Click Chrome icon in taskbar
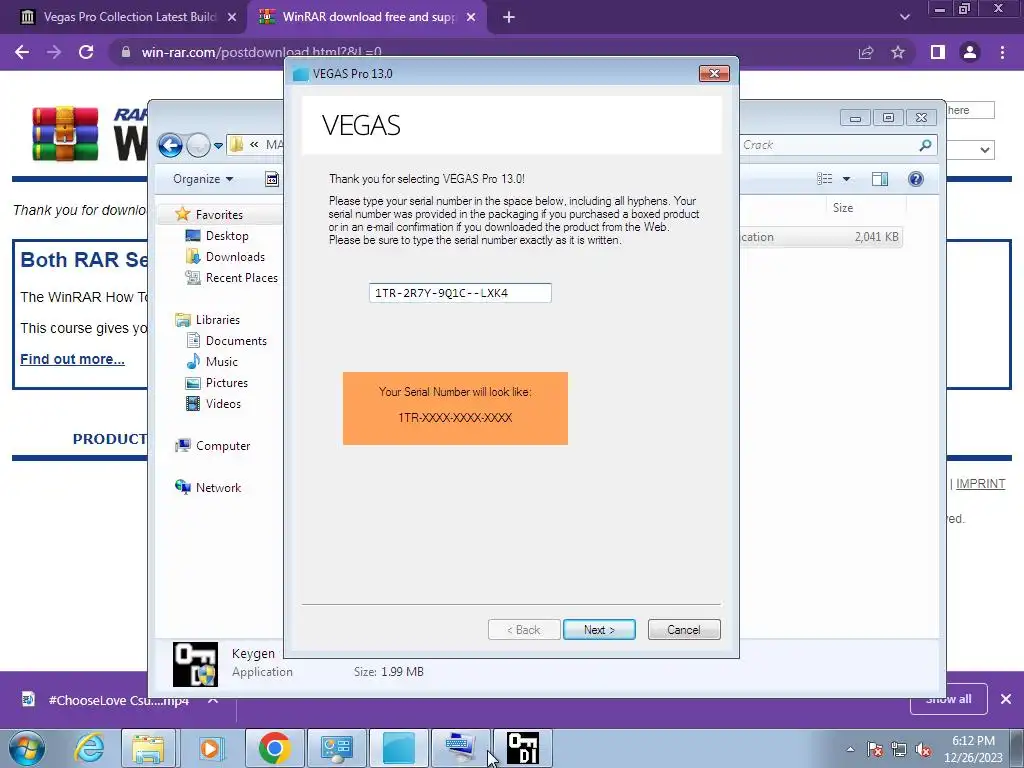1024x768 pixels. 274,748
